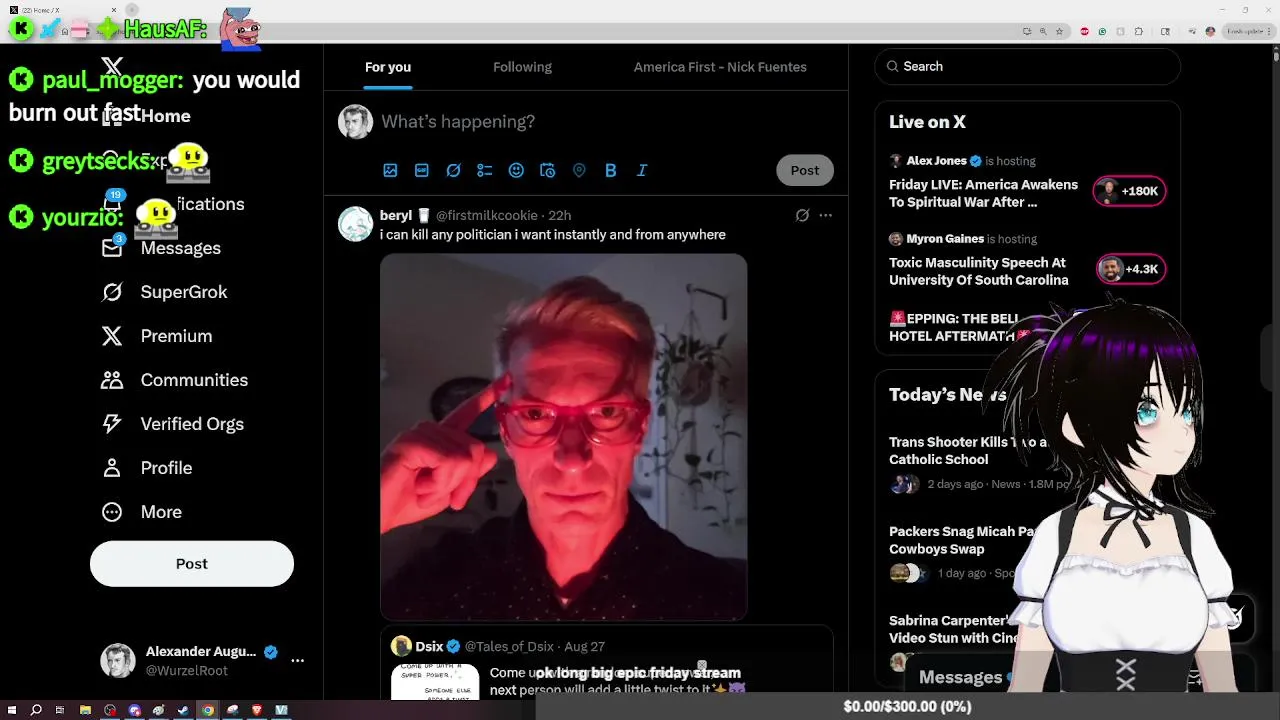Click zoom magnifier icon in address bar
The width and height of the screenshot is (1280, 720).
click(1043, 31)
